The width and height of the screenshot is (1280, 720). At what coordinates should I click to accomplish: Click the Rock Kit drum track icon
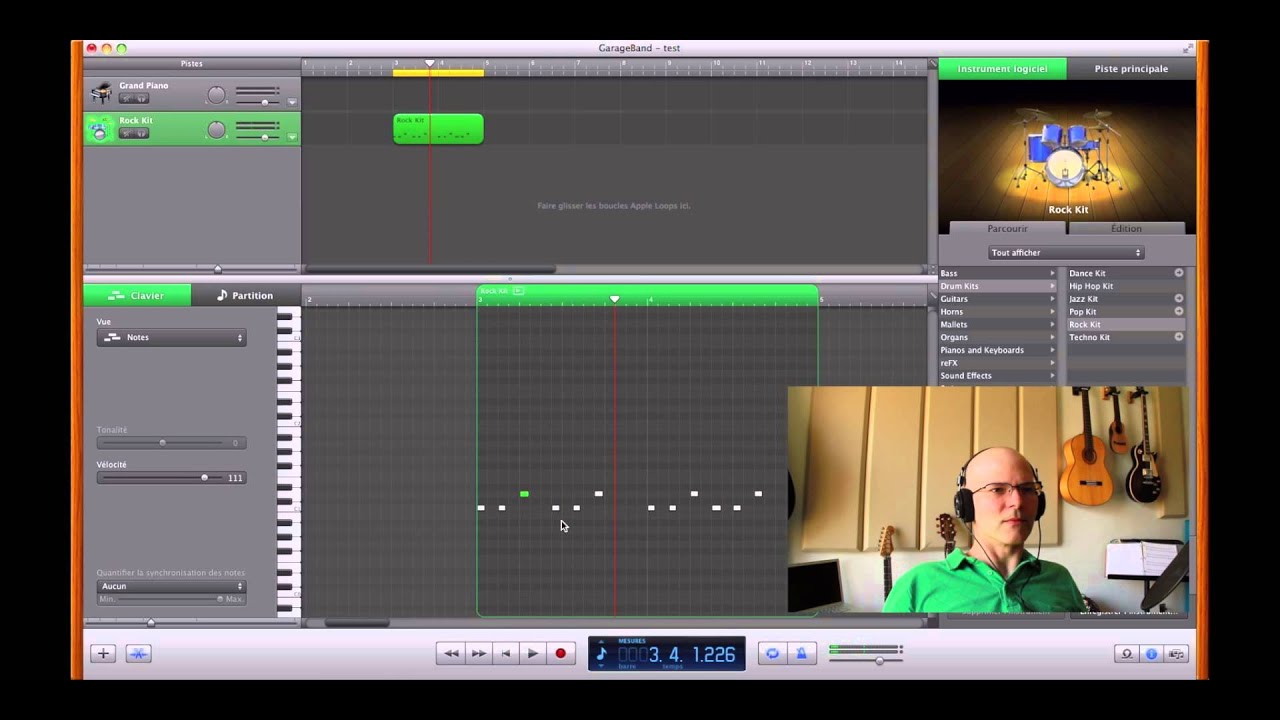pyautogui.click(x=99, y=128)
